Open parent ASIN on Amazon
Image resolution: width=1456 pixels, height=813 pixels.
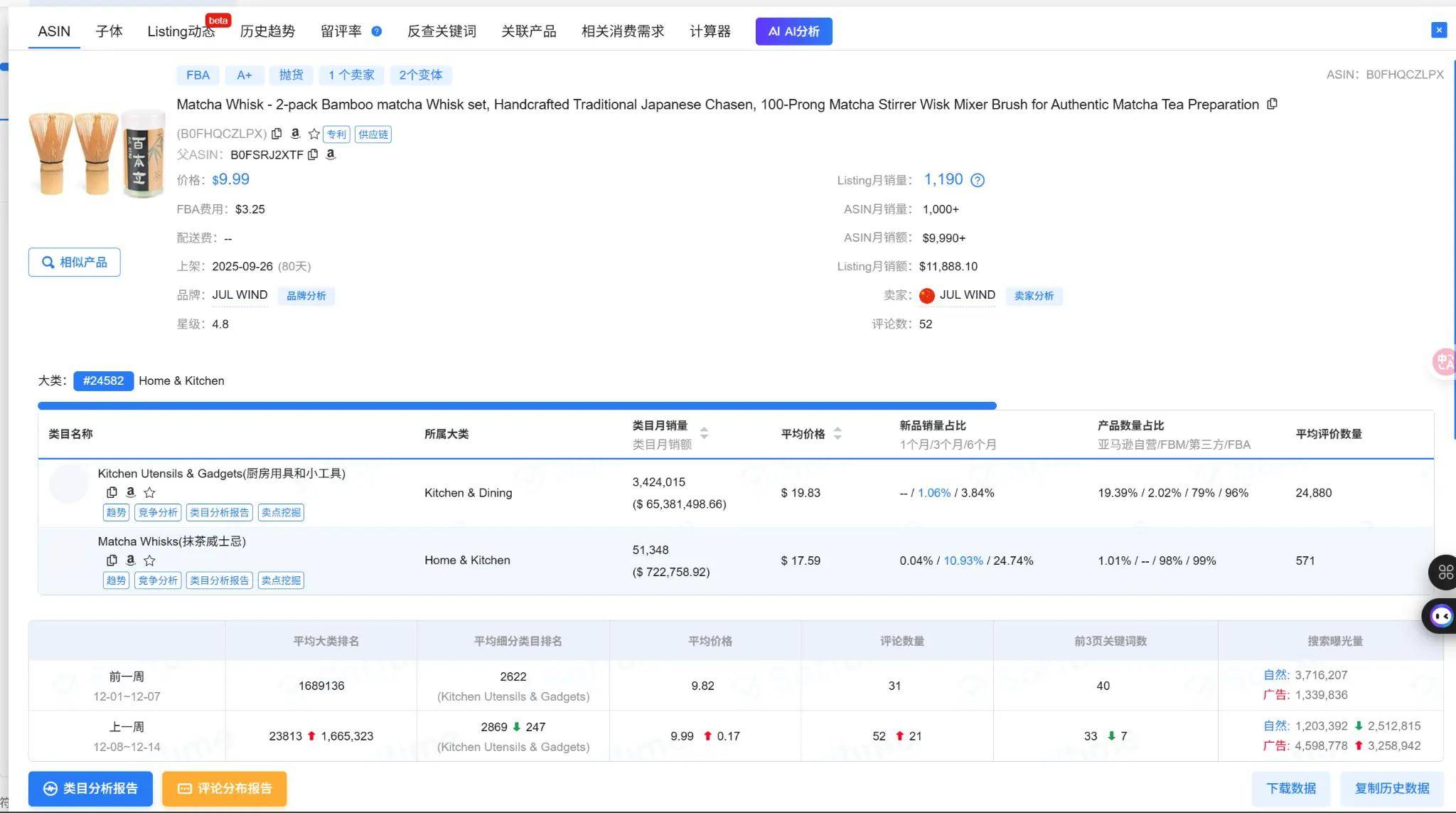coord(331,154)
